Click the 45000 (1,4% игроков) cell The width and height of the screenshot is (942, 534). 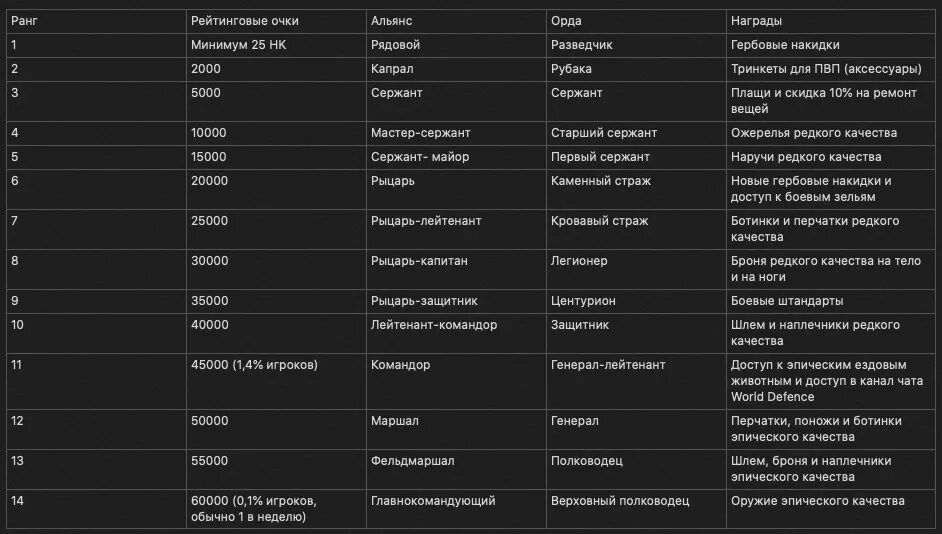[276, 381]
